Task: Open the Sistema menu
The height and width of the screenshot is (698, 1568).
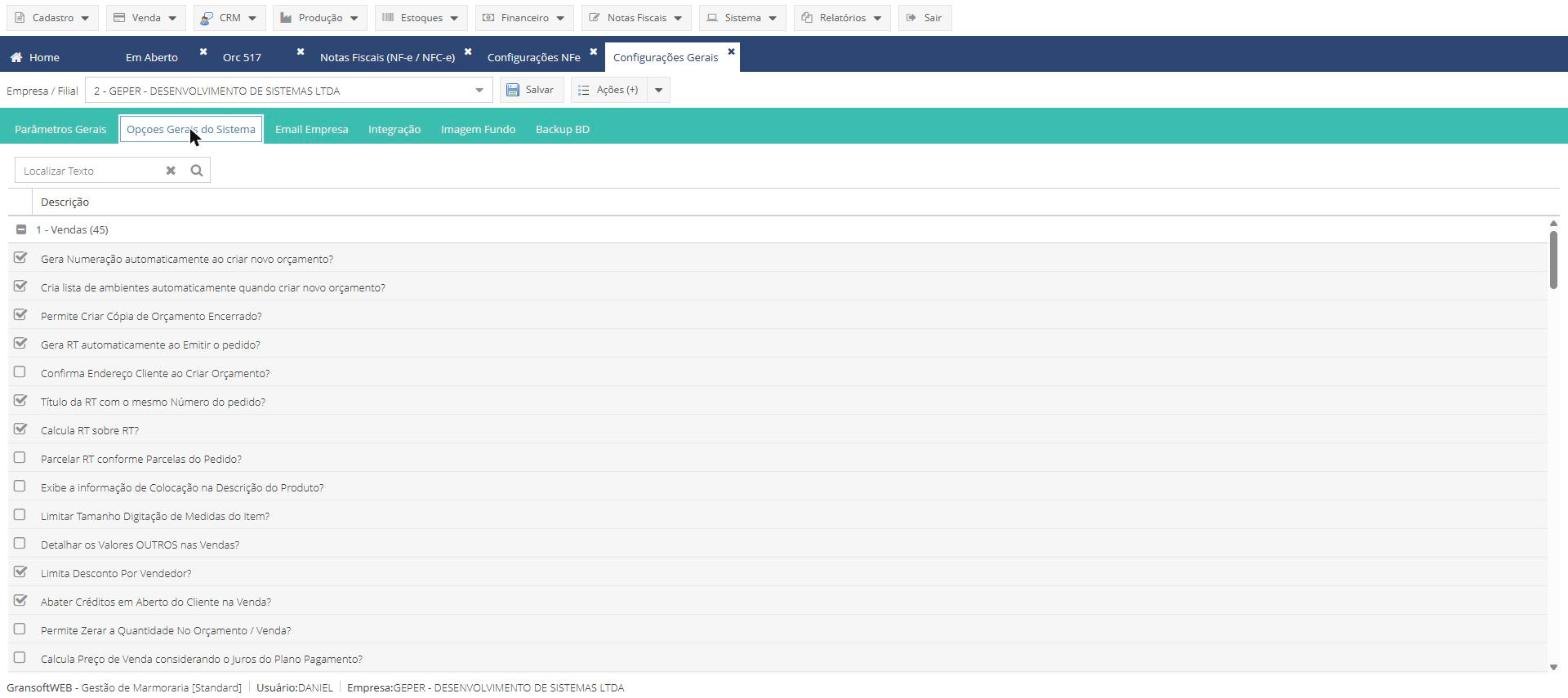Action: click(x=742, y=18)
